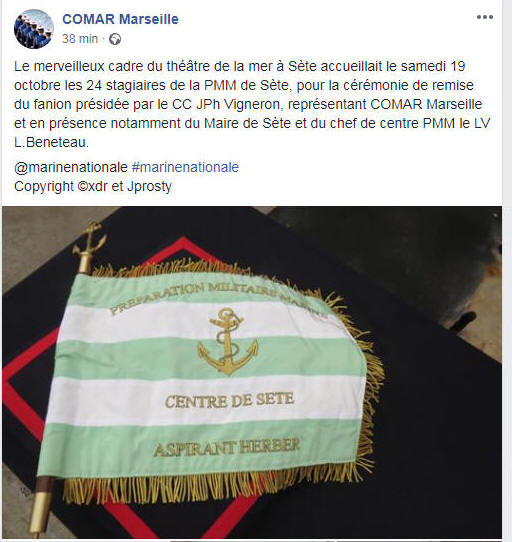Screen dimensions: 512x542
Task: Open the COMAR Marseille round profile picture
Action: pos(34,29)
